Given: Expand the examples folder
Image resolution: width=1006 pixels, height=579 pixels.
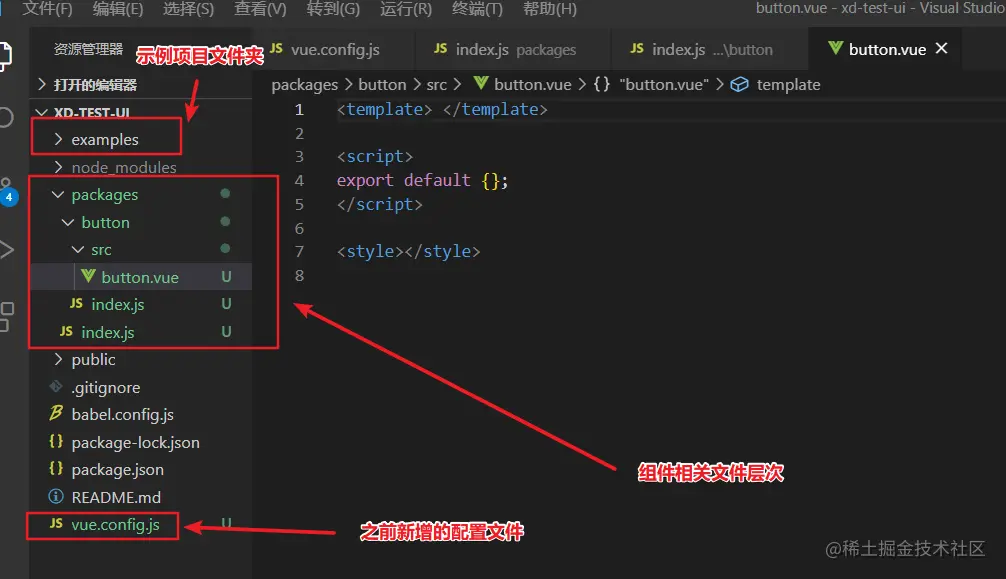Looking at the screenshot, I should coord(58,139).
